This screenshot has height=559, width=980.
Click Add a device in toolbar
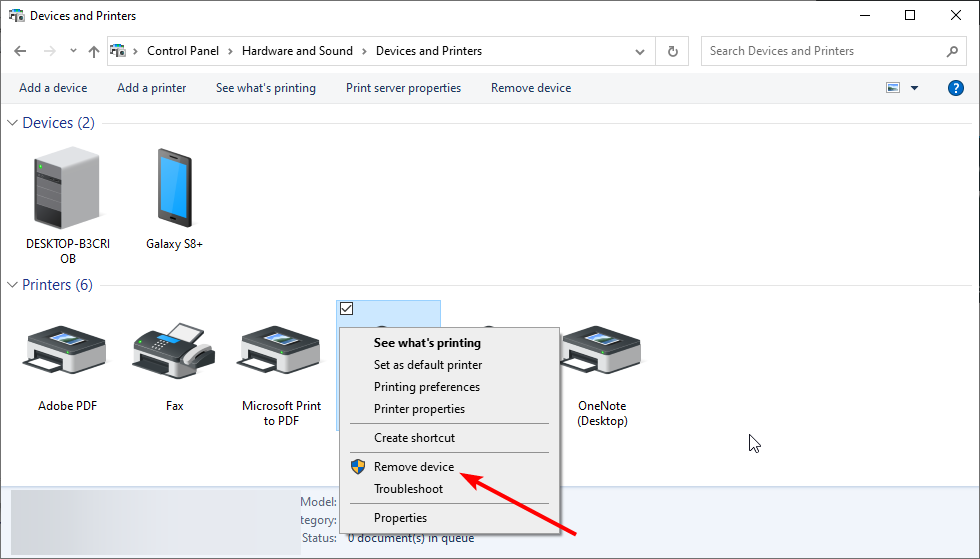coord(53,88)
